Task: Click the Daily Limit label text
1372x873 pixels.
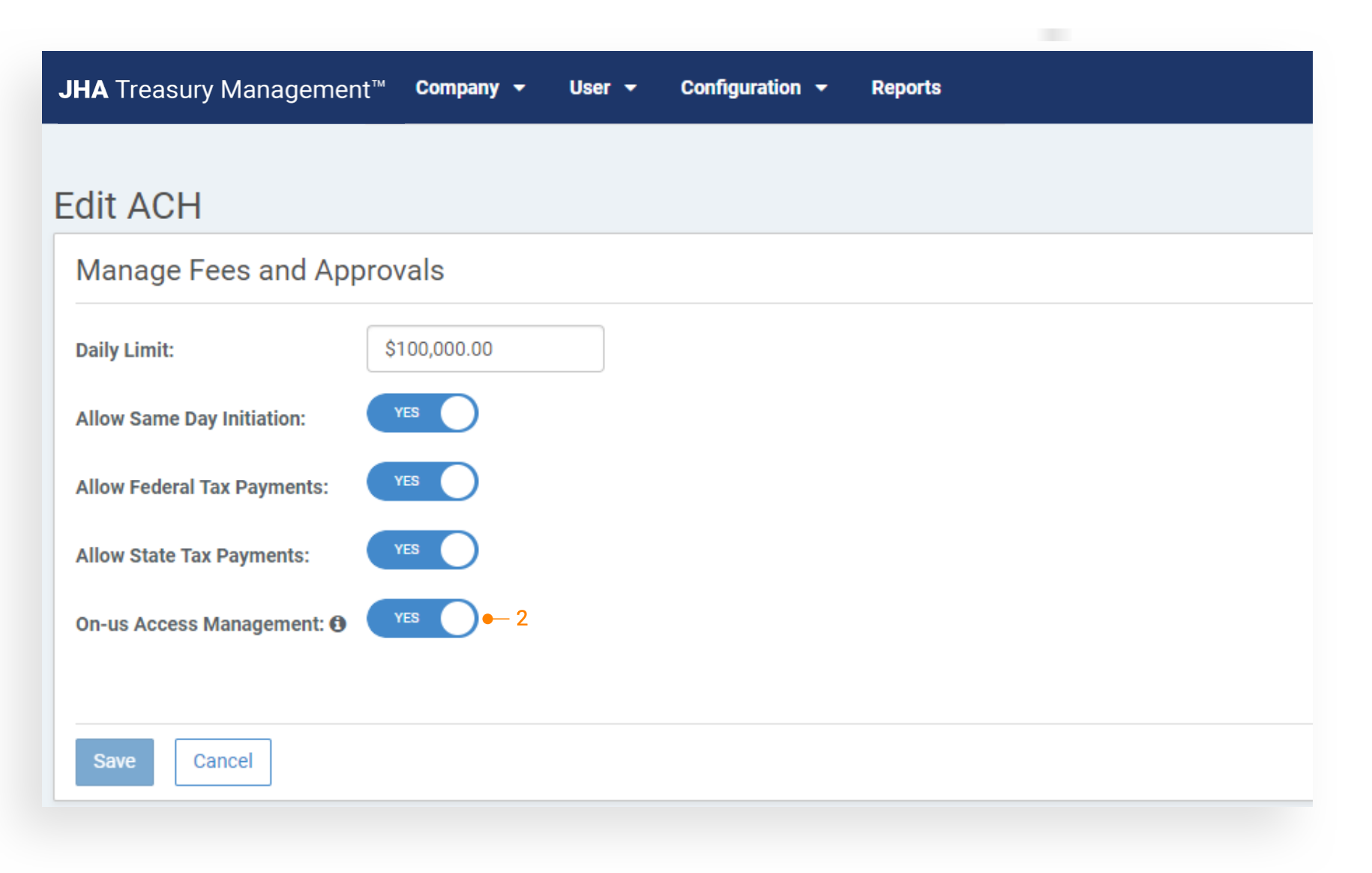Action: tap(124, 350)
